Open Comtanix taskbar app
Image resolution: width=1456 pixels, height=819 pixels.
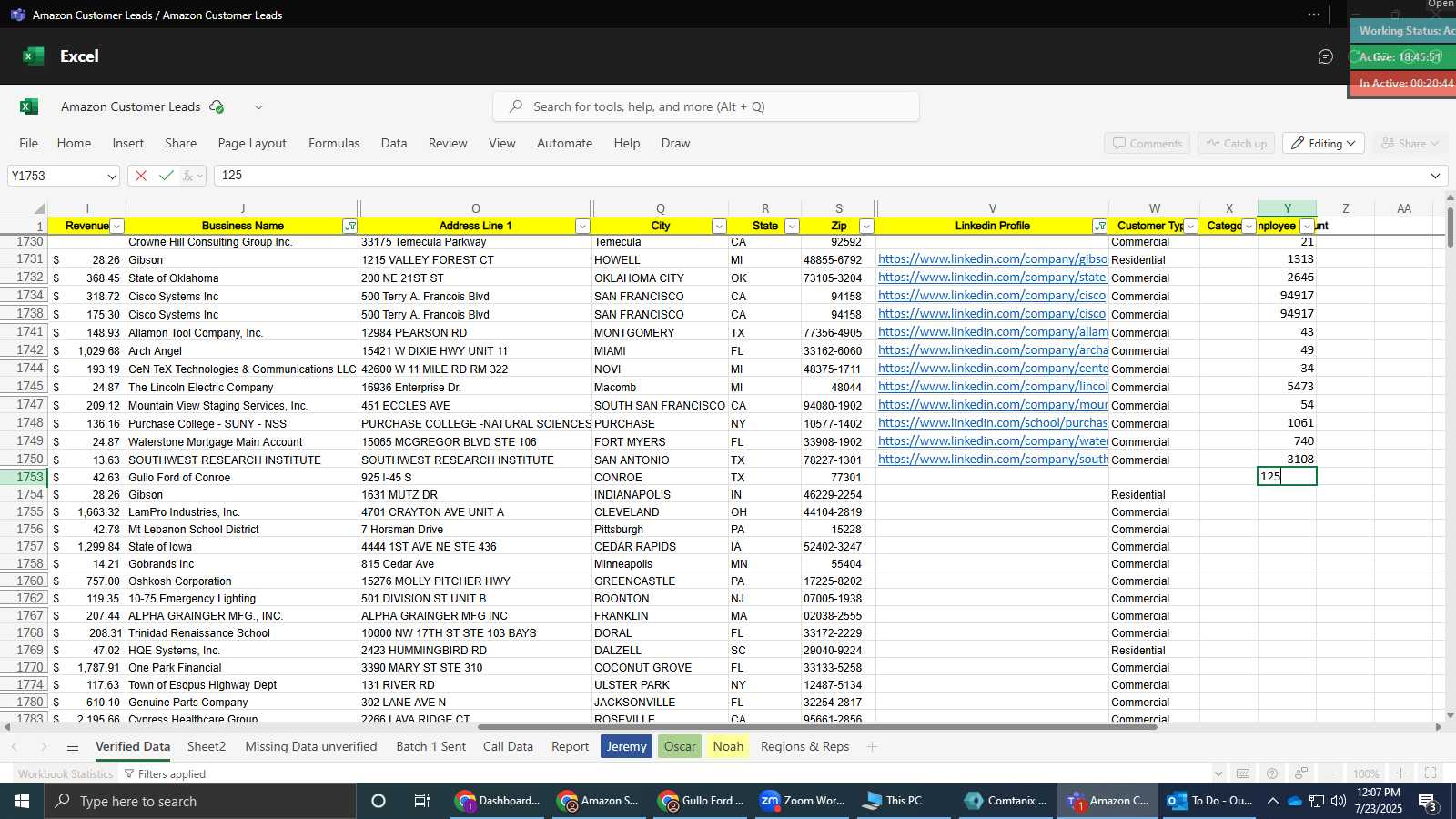coord(1006,801)
